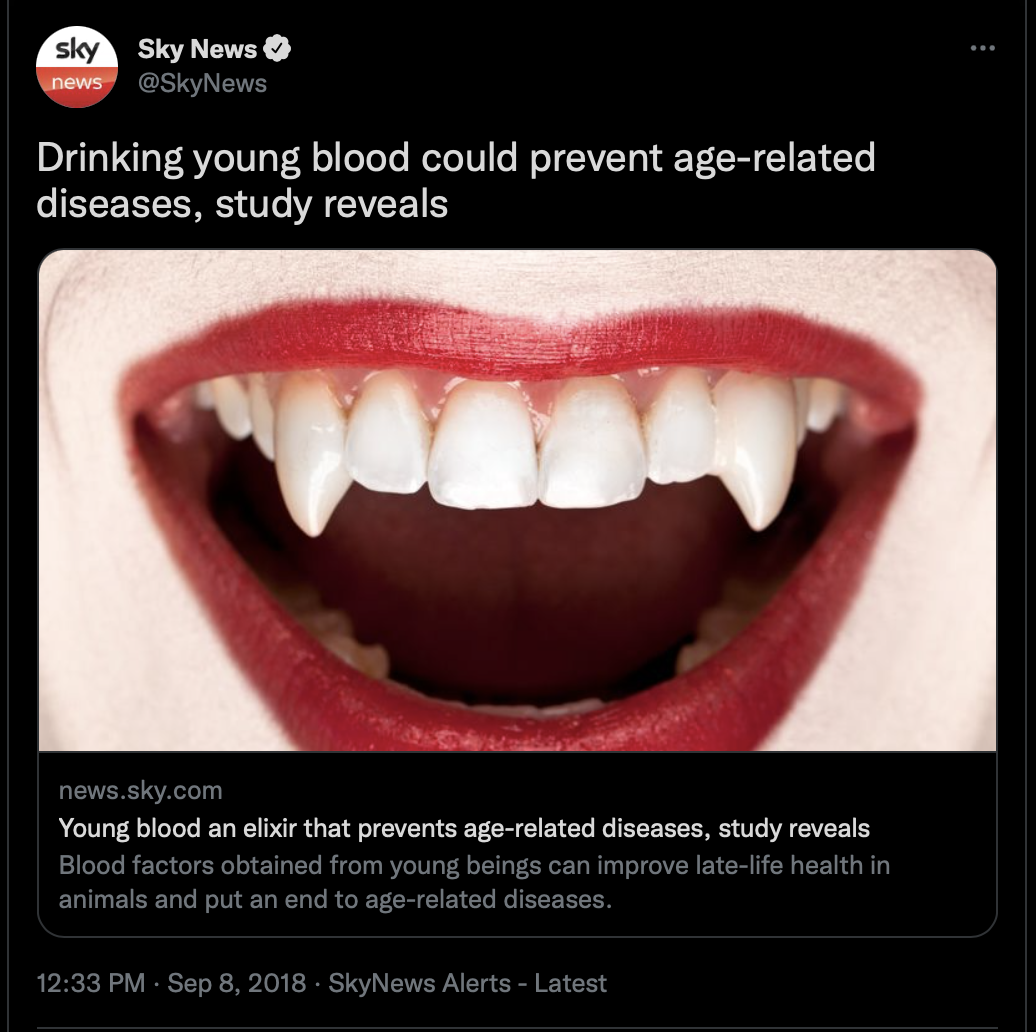Open the news.sky.com domain link
The width and height of the screenshot is (1036, 1032).
140,790
